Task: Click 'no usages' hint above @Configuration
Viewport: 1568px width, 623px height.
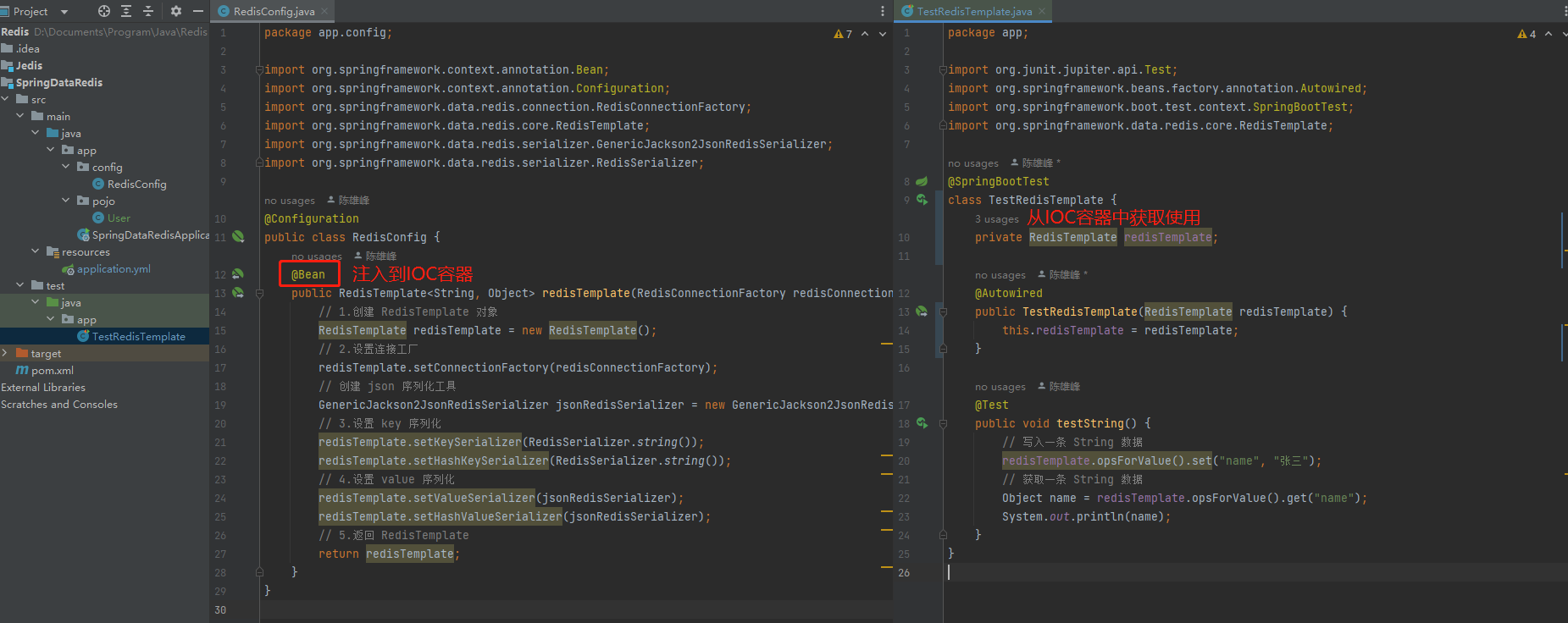Action: (x=289, y=201)
